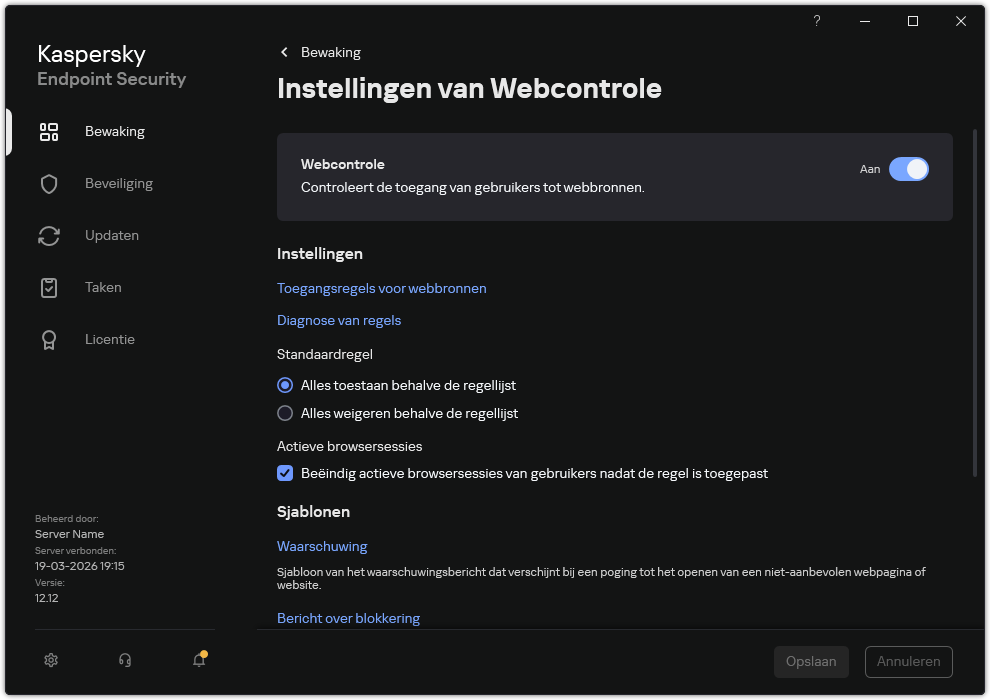Viewport: 990px width, 700px height.
Task: Turn off the Webcontrole toggle
Action: (909, 169)
